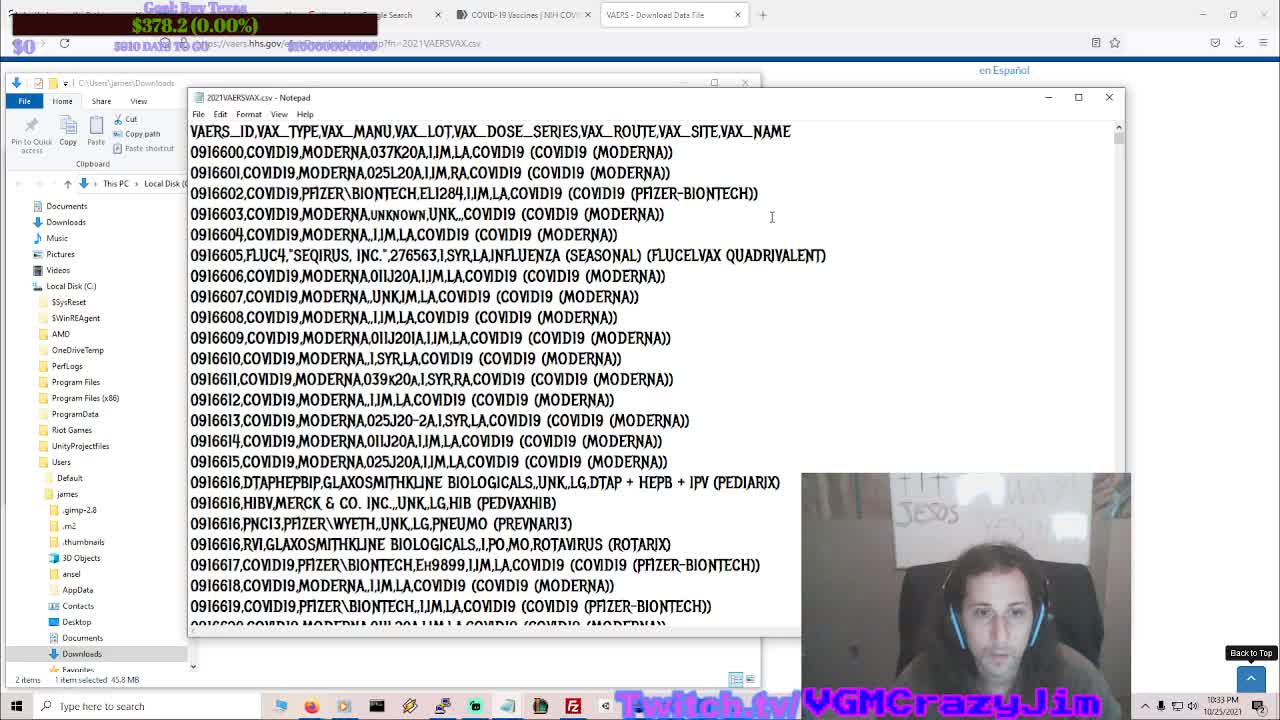Open Notepad's Edit menu
The width and height of the screenshot is (1280, 720).
click(220, 114)
